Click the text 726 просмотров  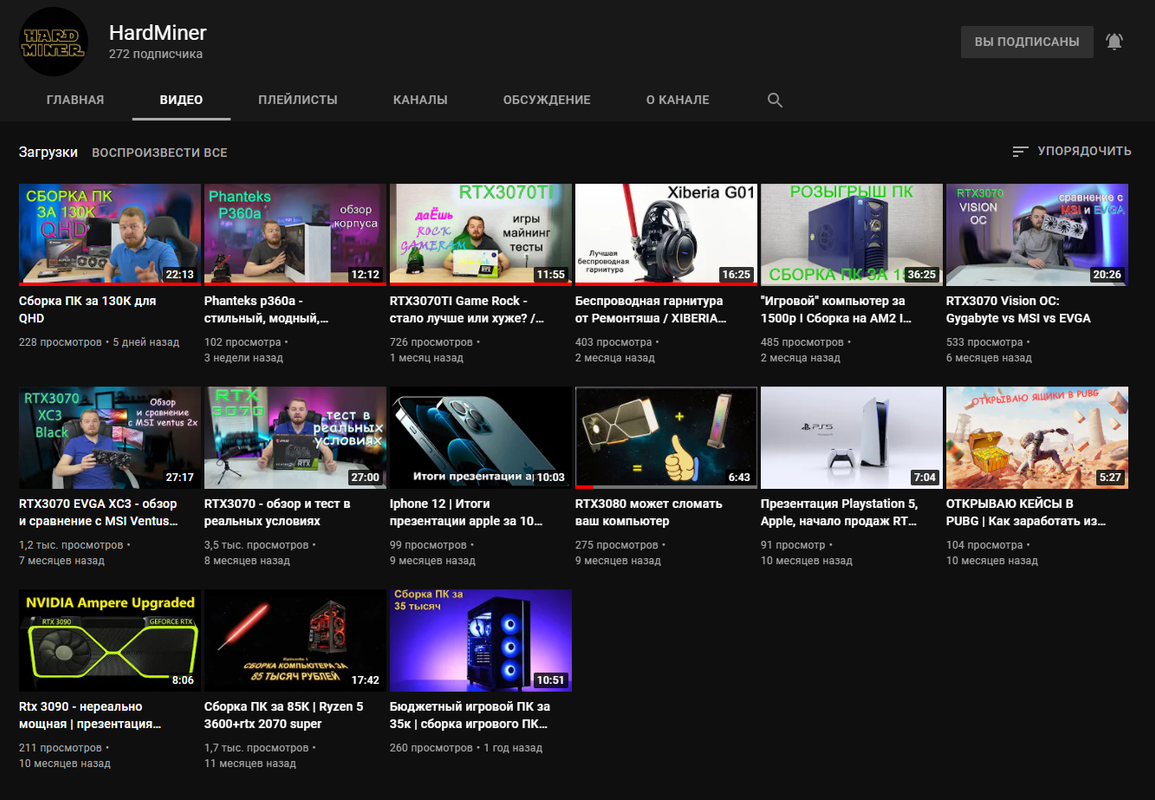pos(431,343)
